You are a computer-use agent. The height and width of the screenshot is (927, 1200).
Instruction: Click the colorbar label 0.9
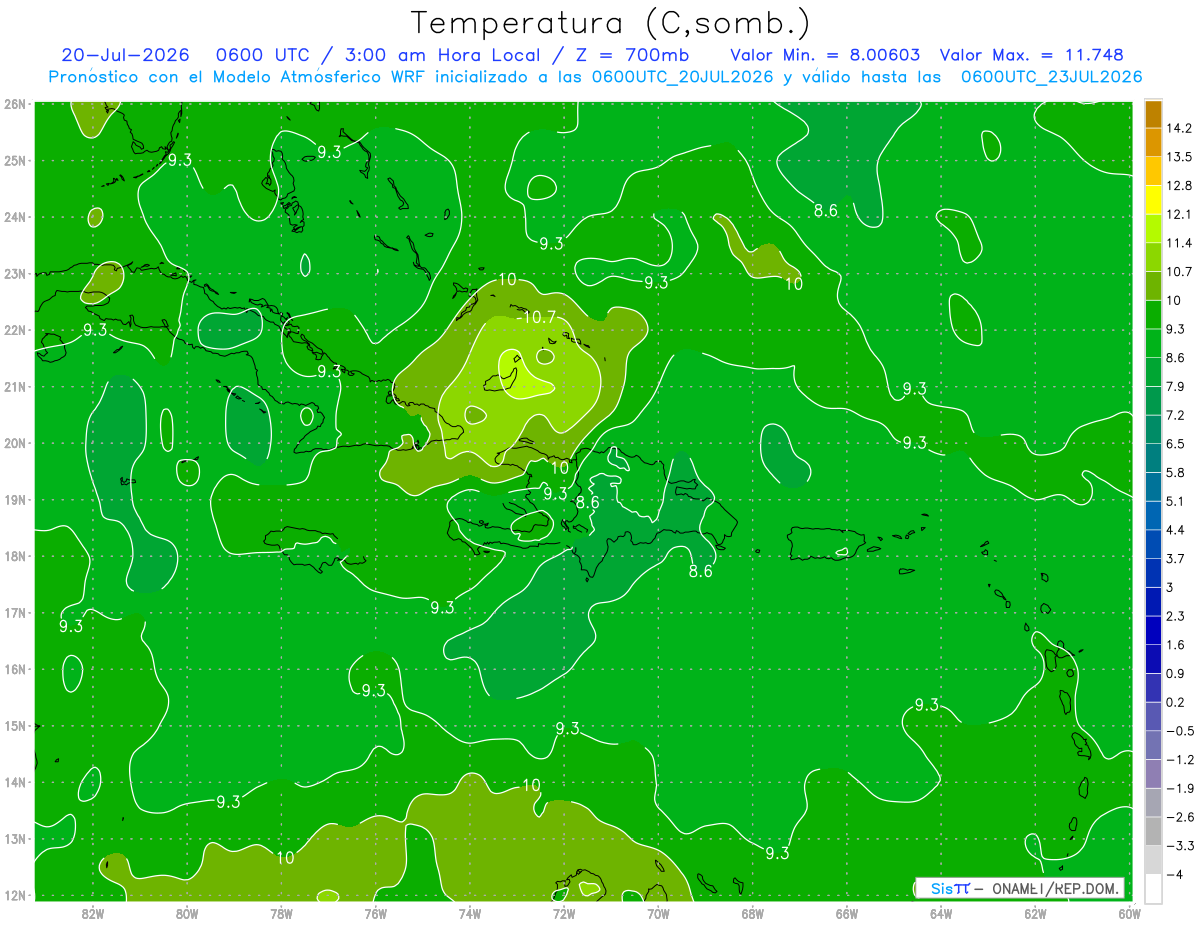click(1176, 673)
